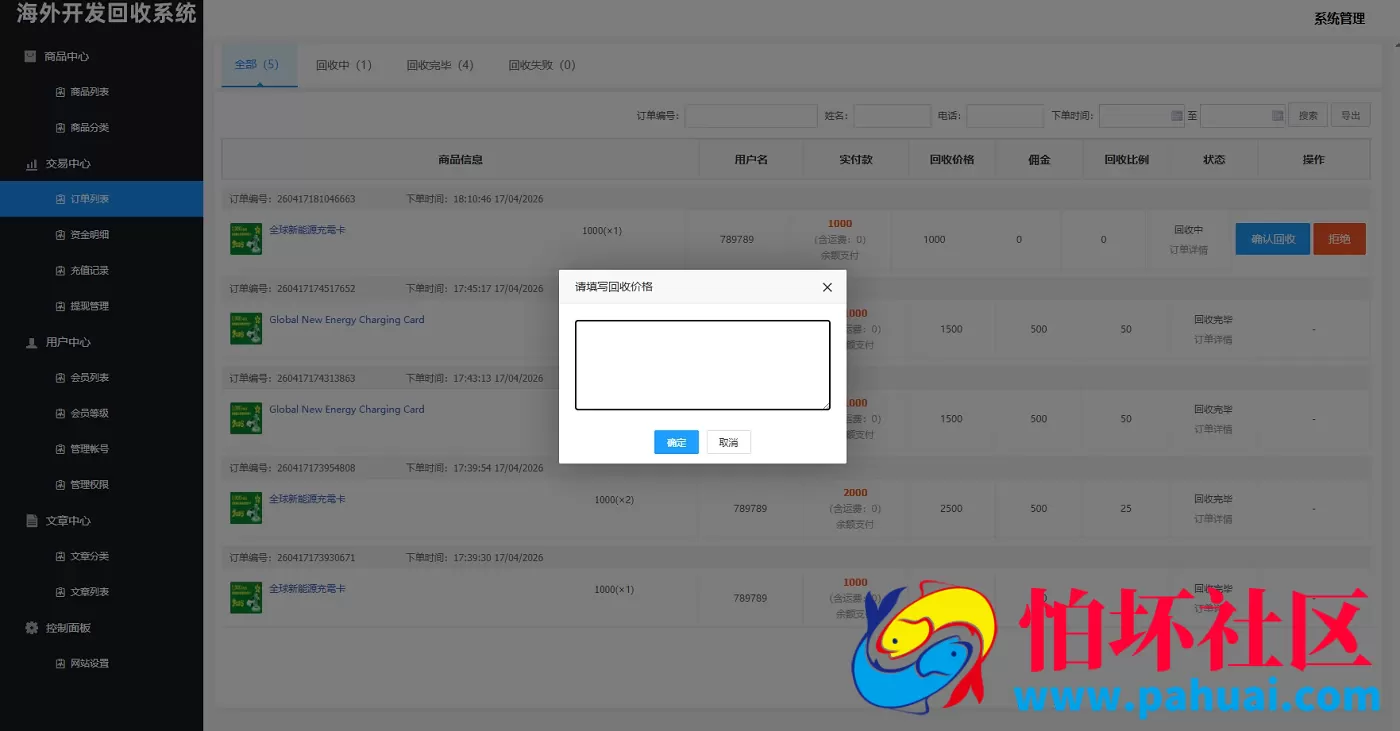Open 会员列表 in the sidebar
This screenshot has height=731, width=1400.
tap(89, 378)
